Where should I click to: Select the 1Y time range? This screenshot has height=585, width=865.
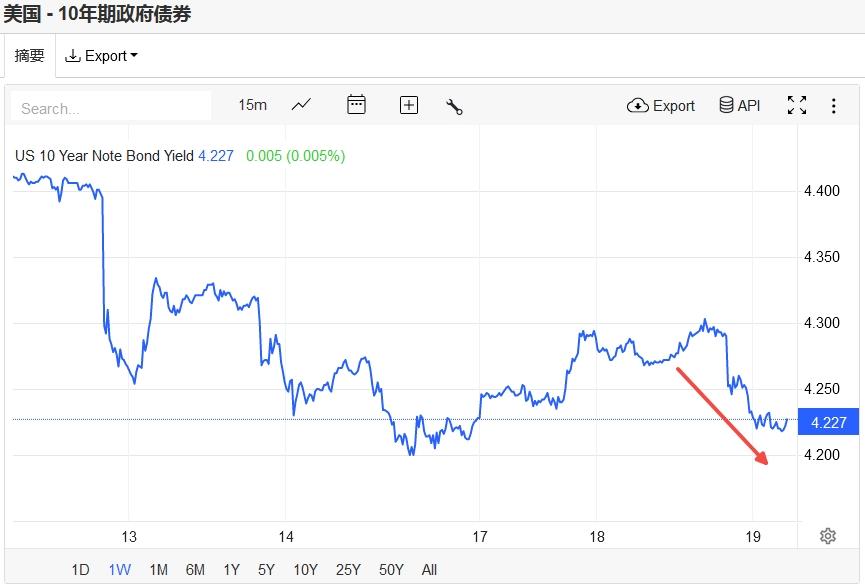pos(231,570)
